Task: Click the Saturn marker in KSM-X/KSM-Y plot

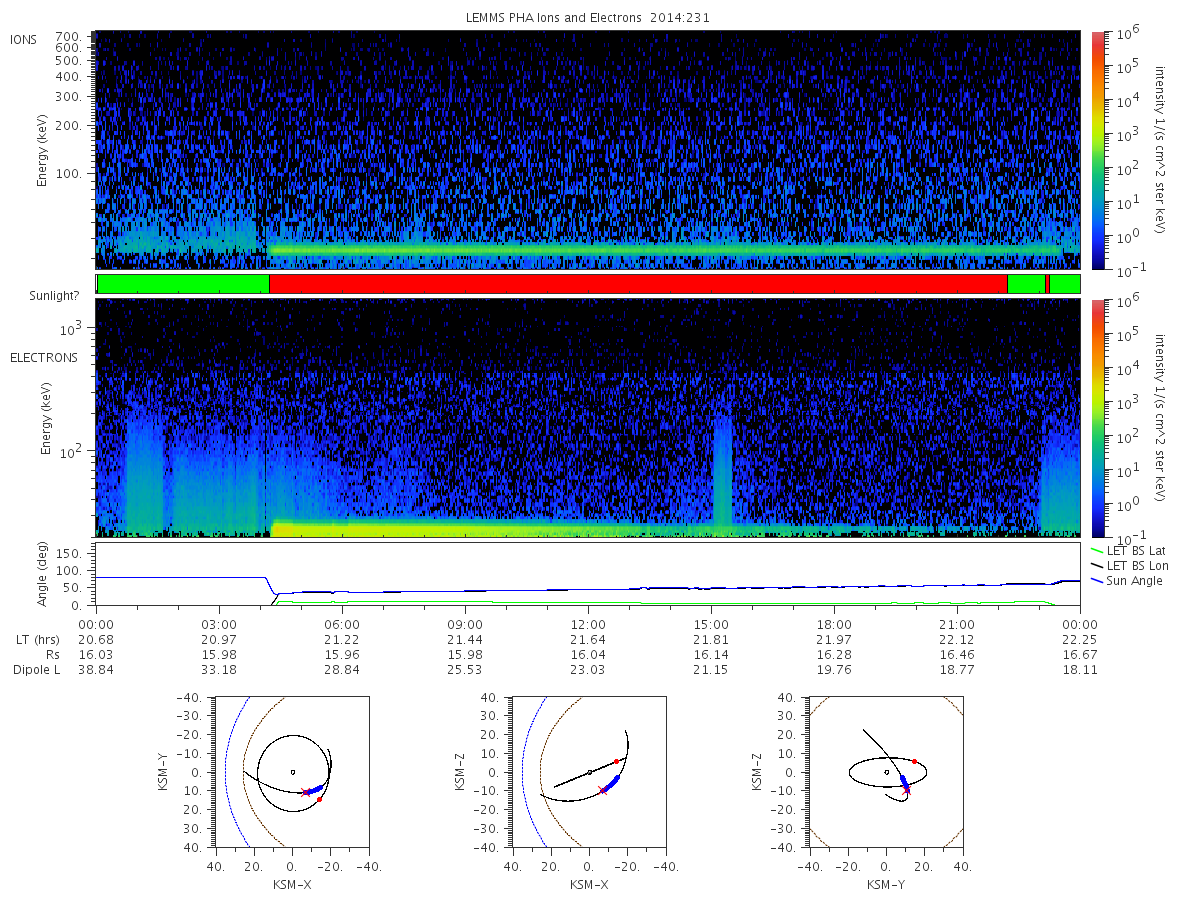Action: pos(292,771)
